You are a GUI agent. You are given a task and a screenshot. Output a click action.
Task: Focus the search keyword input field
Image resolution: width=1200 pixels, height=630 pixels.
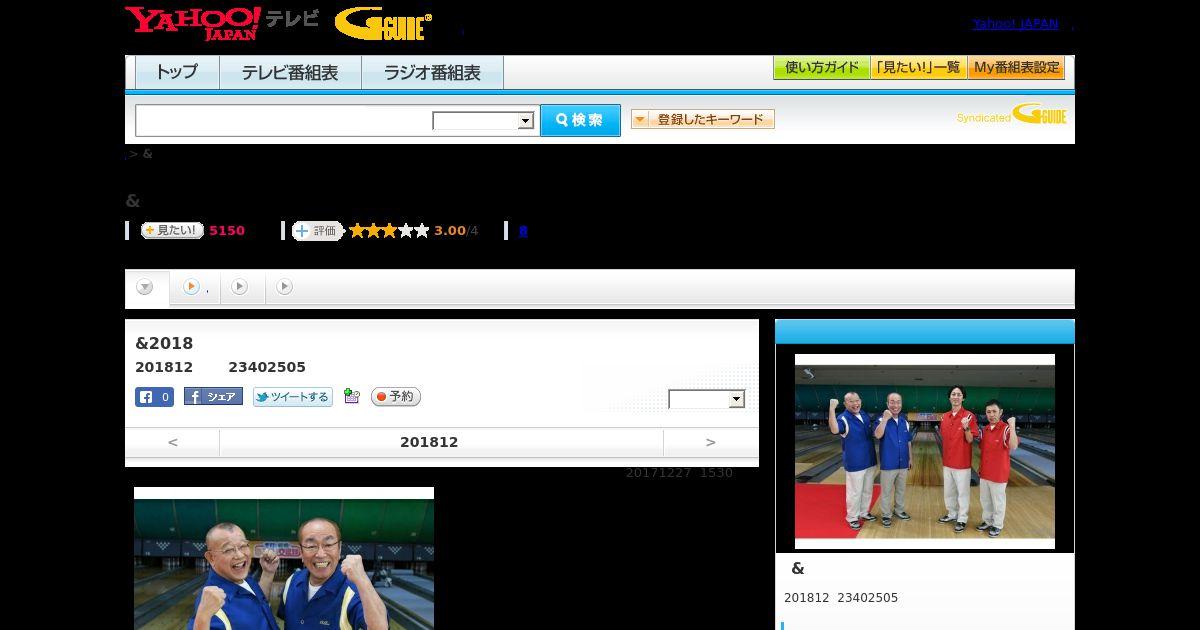tap(284, 120)
